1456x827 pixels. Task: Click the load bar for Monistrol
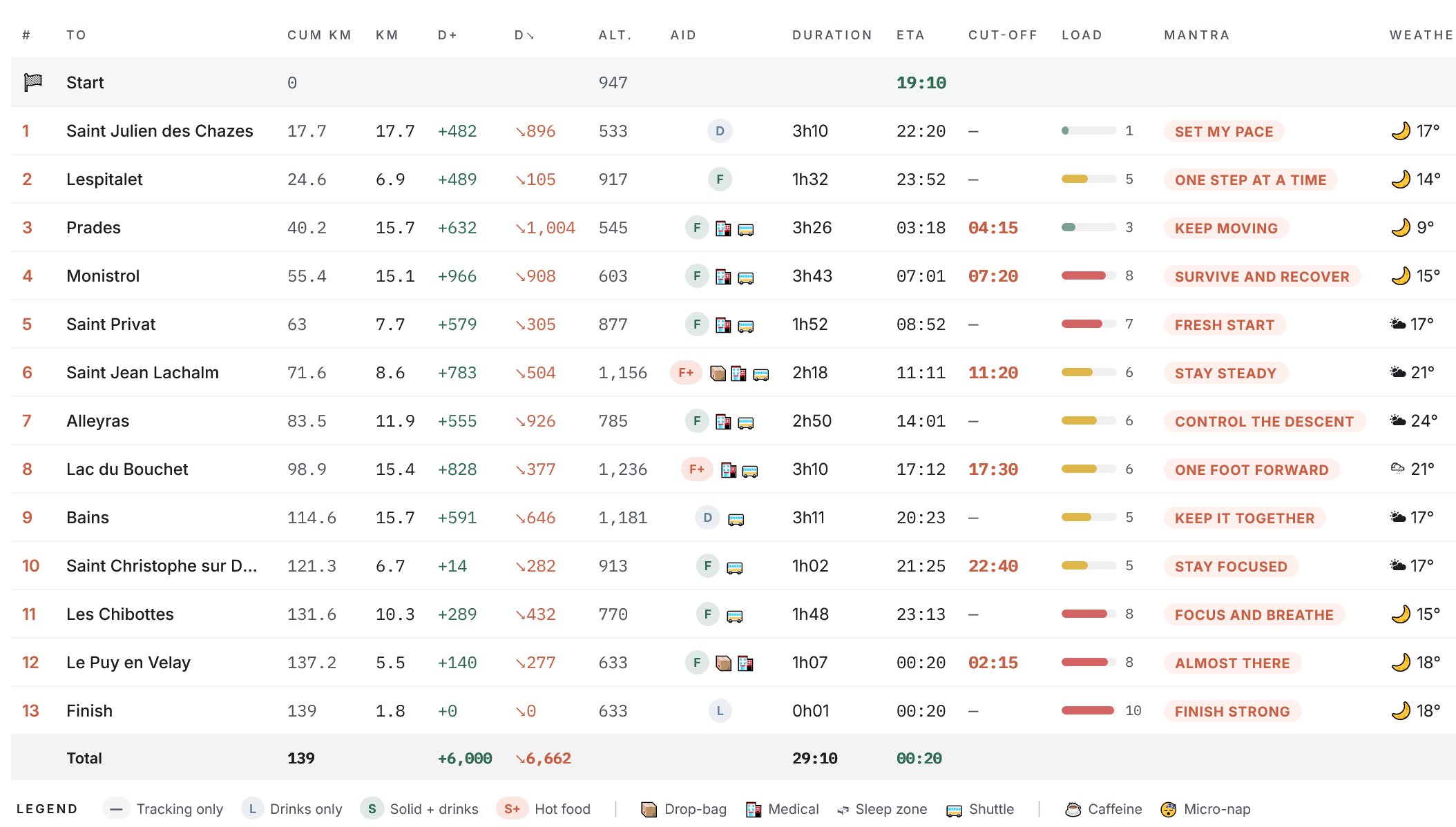[x=1089, y=276]
